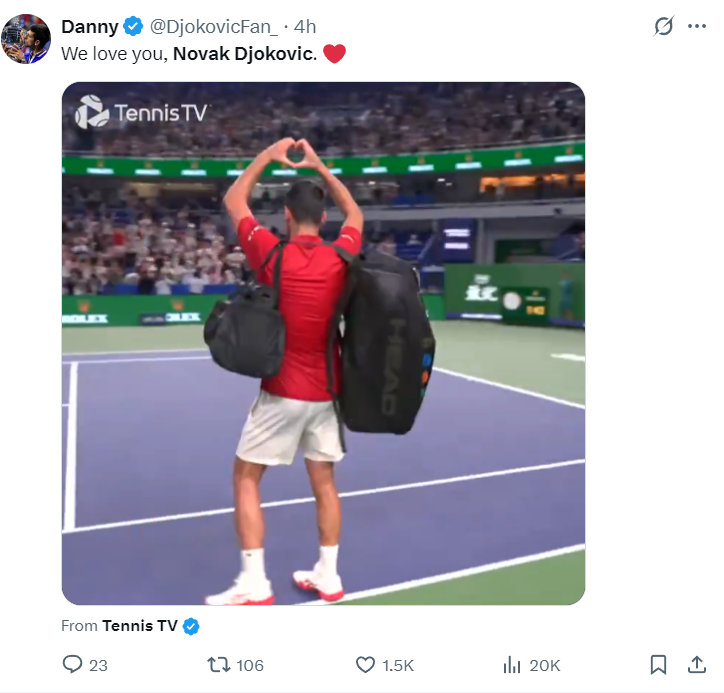Image resolution: width=724 pixels, height=693 pixels.
Task: Click the verified badge beside Tennis TV
Action: 191,626
